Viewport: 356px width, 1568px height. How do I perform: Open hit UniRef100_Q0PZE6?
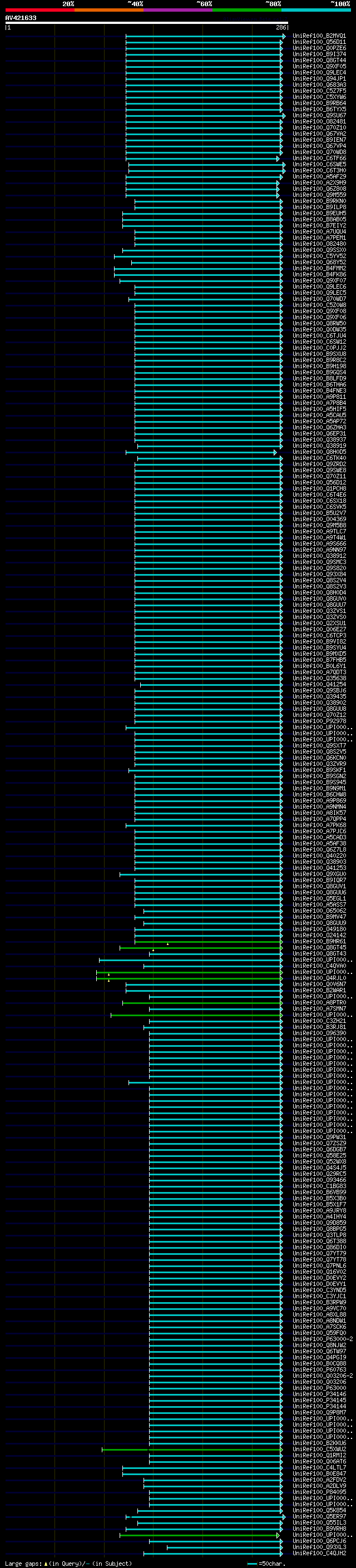point(319,49)
